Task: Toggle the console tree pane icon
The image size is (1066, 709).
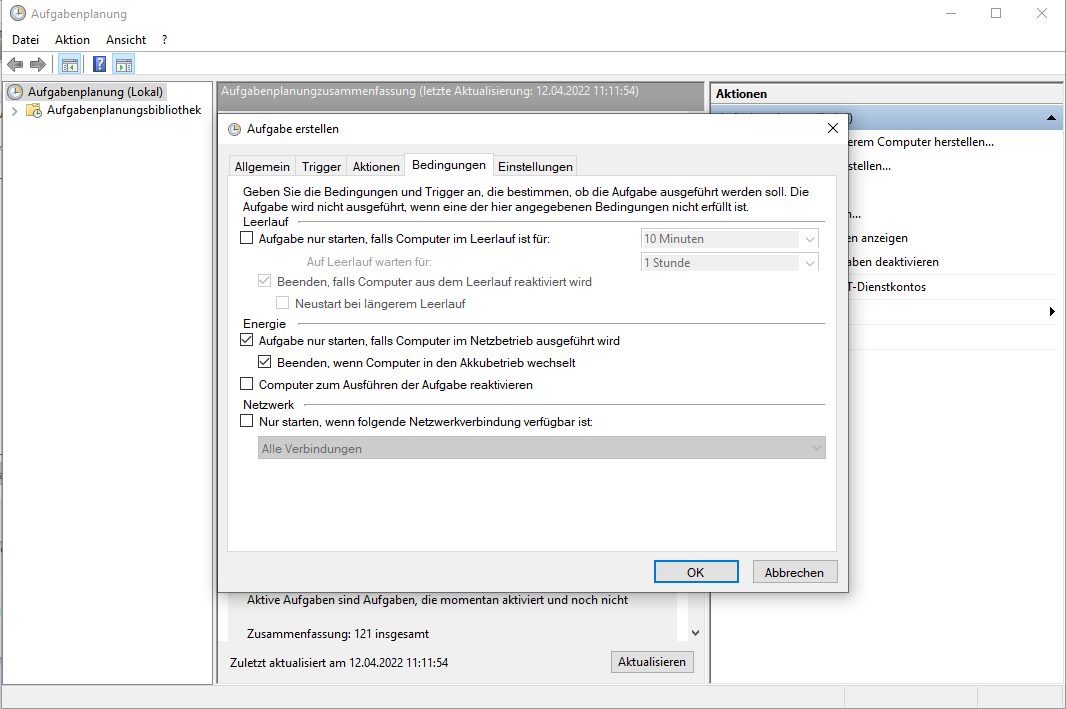Action: (69, 65)
